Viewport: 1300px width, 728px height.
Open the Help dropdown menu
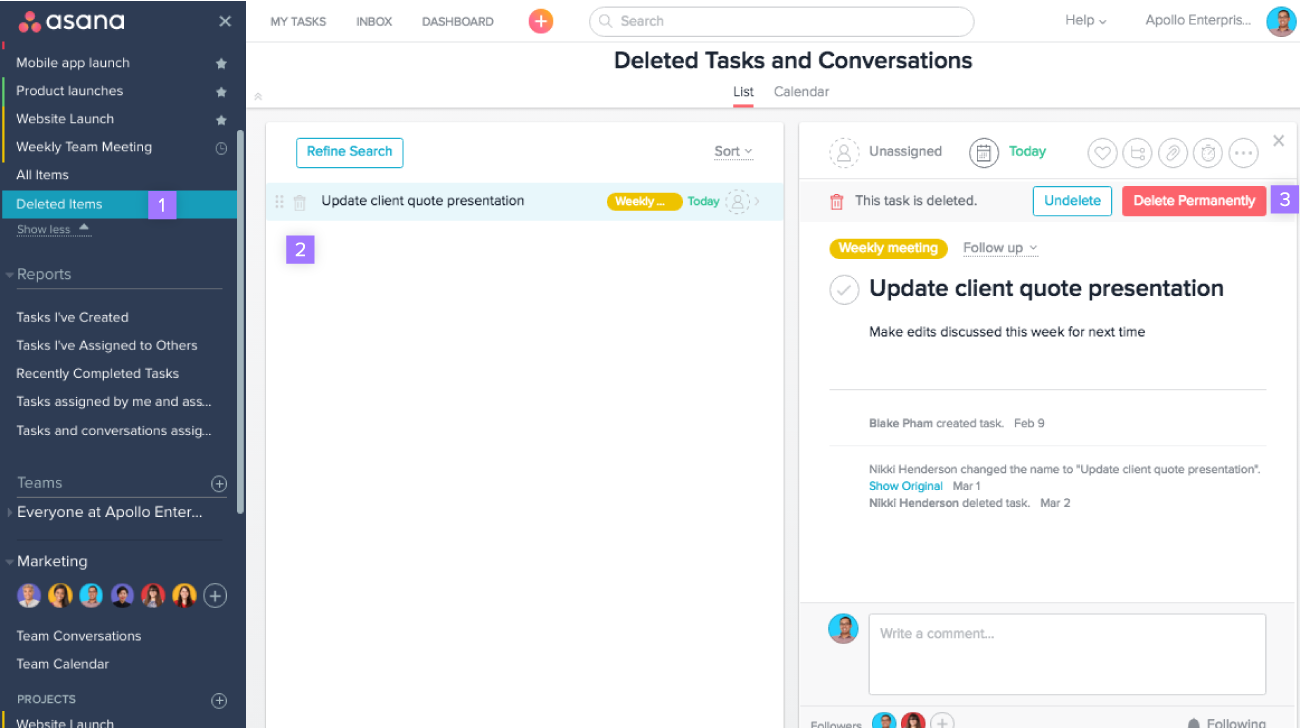pos(1085,21)
